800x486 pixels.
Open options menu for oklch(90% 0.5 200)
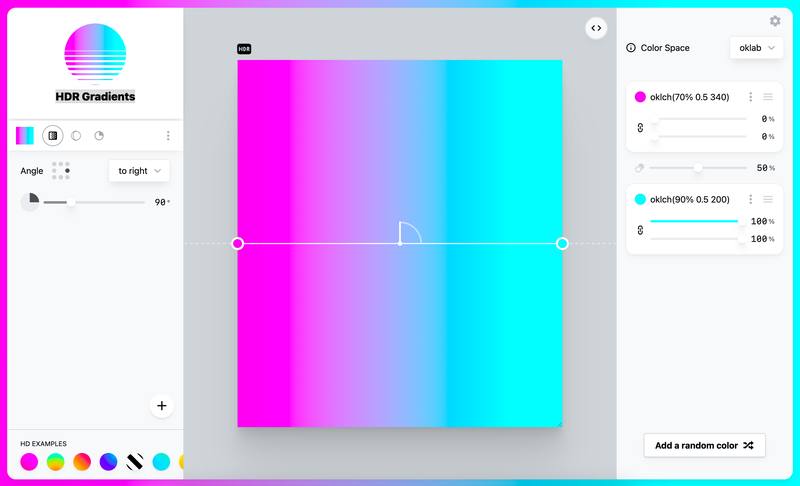click(750, 199)
